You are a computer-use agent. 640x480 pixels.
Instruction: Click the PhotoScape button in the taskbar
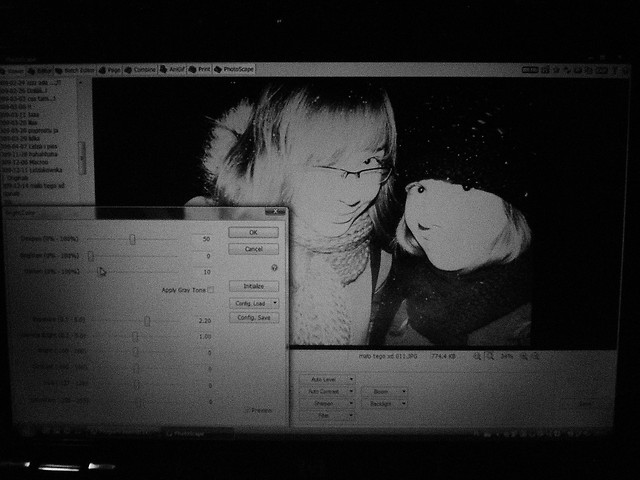197,434
